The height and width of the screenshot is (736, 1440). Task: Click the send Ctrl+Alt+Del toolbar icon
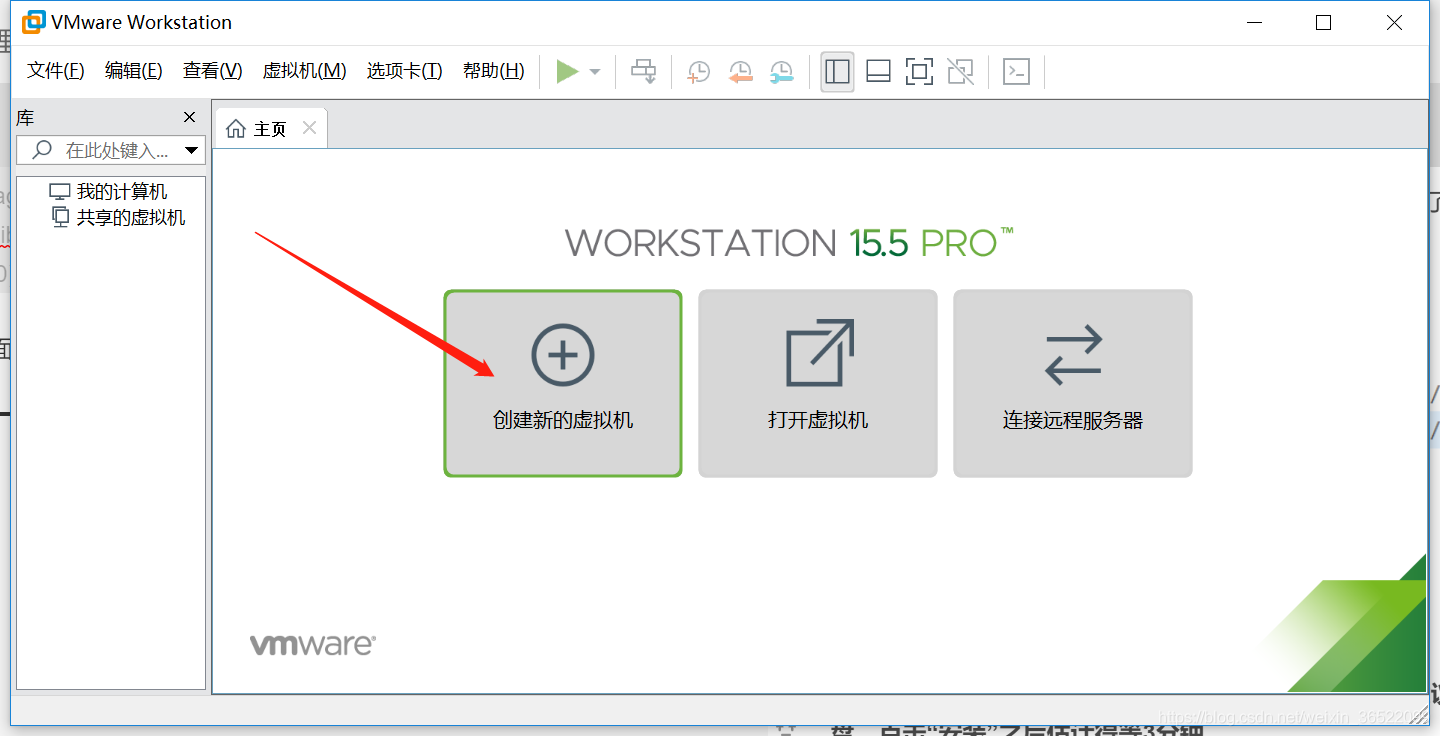pos(644,71)
